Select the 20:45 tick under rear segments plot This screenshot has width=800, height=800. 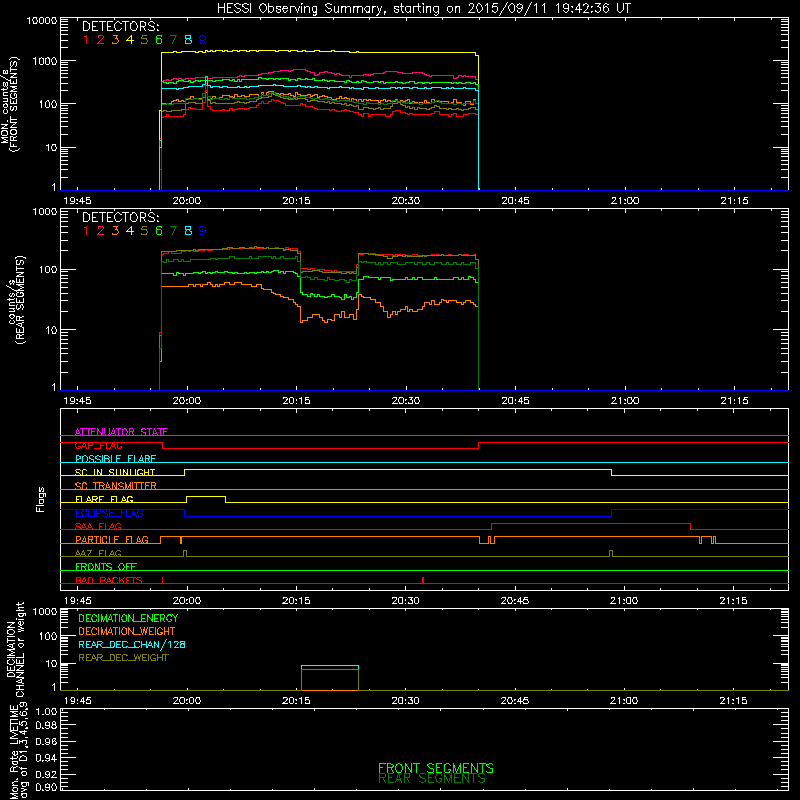click(x=515, y=401)
